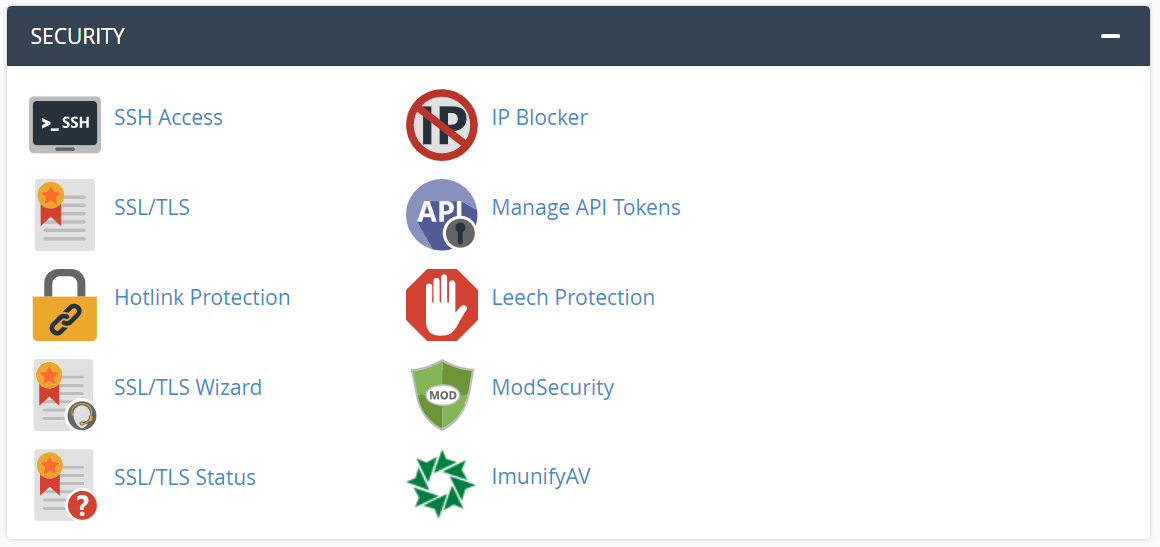Screen dimensions: 1160x547
Task: Click the SSL/TLS Wizard icon
Action: tap(65, 394)
